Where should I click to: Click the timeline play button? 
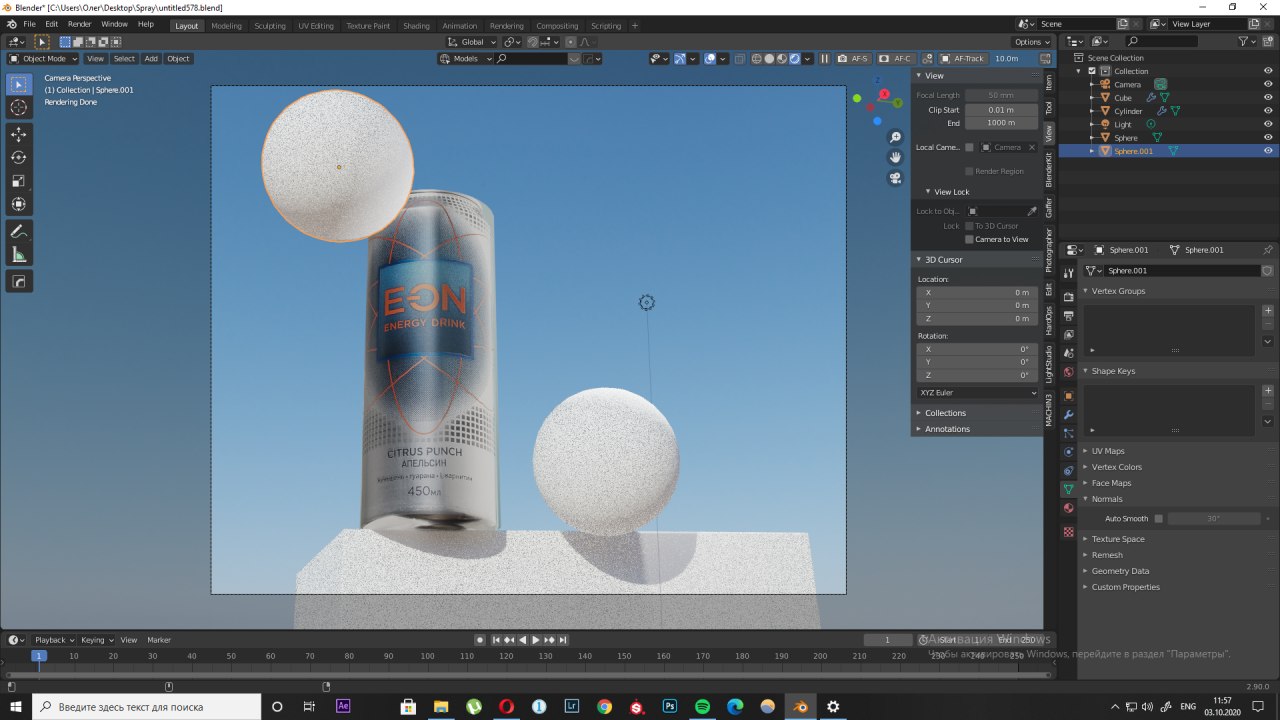coord(536,640)
